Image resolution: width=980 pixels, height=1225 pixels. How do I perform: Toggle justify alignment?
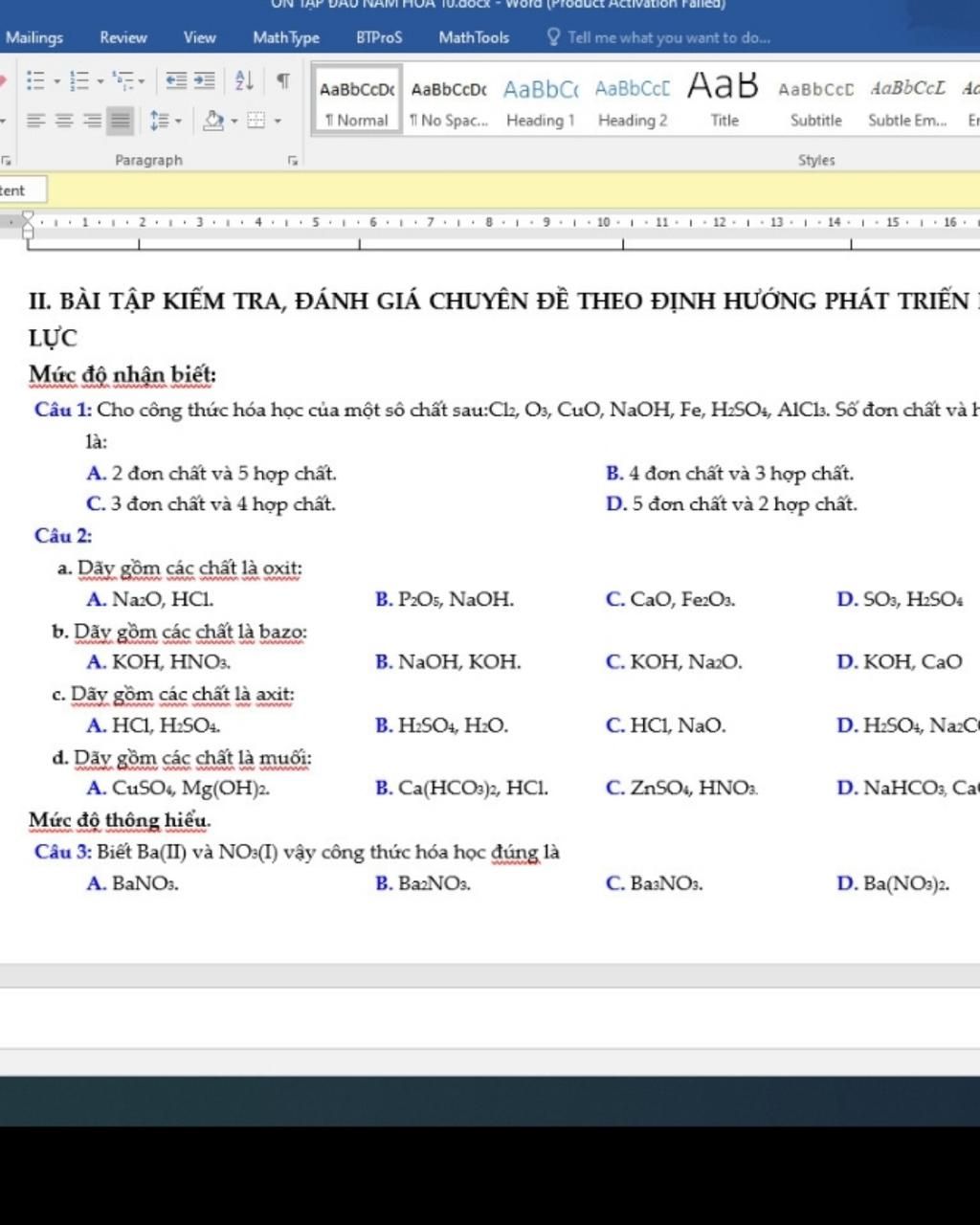120,121
